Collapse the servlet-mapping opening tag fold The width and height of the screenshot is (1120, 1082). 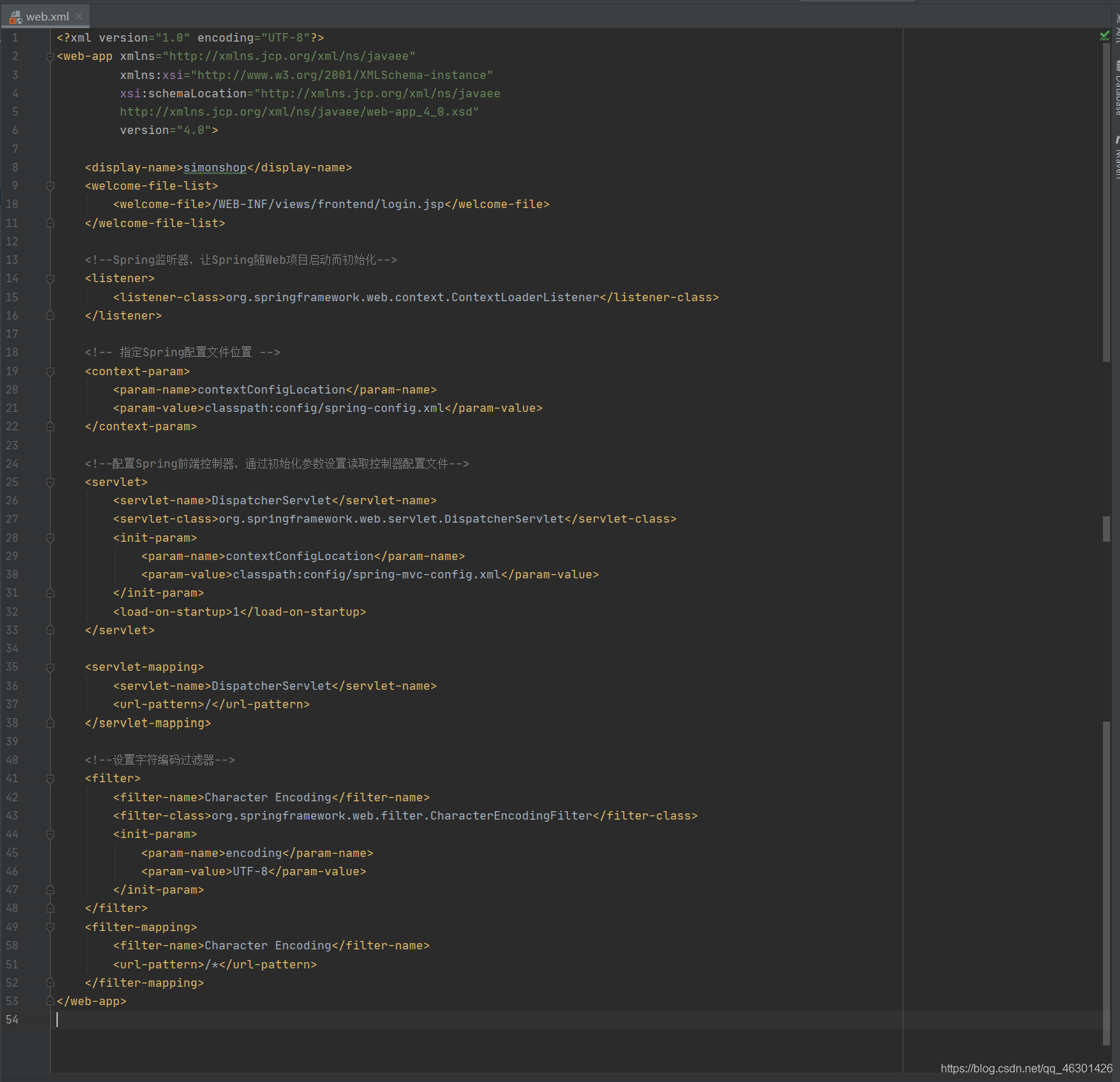[x=50, y=667]
